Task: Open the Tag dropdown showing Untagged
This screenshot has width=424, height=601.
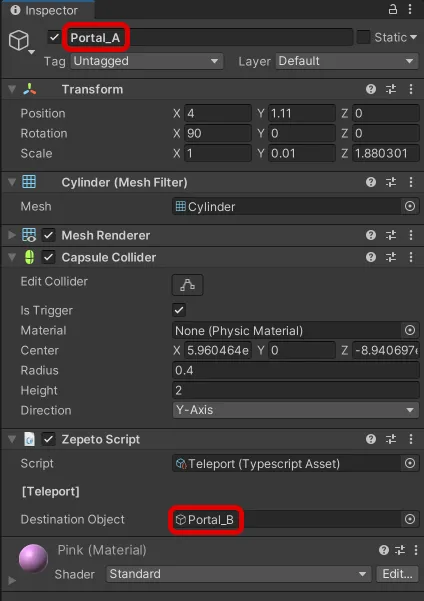Action: tap(146, 61)
